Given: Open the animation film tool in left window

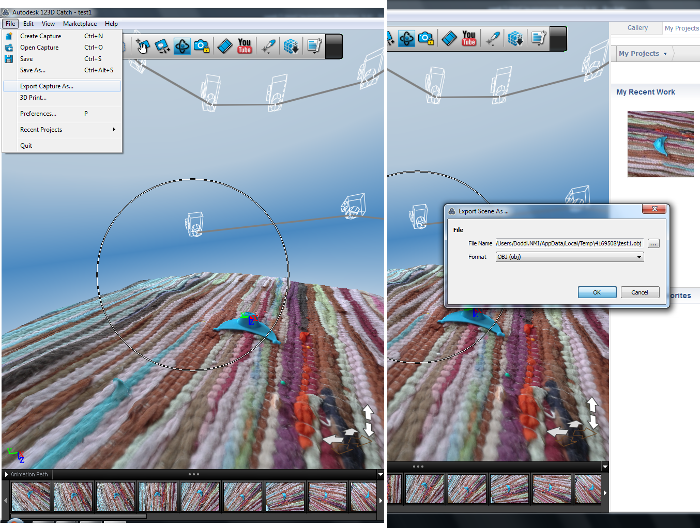Looking at the screenshot, I should (225, 46).
